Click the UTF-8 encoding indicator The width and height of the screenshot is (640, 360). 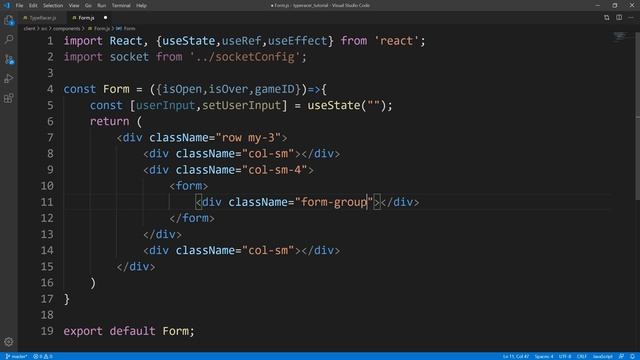[565, 356]
